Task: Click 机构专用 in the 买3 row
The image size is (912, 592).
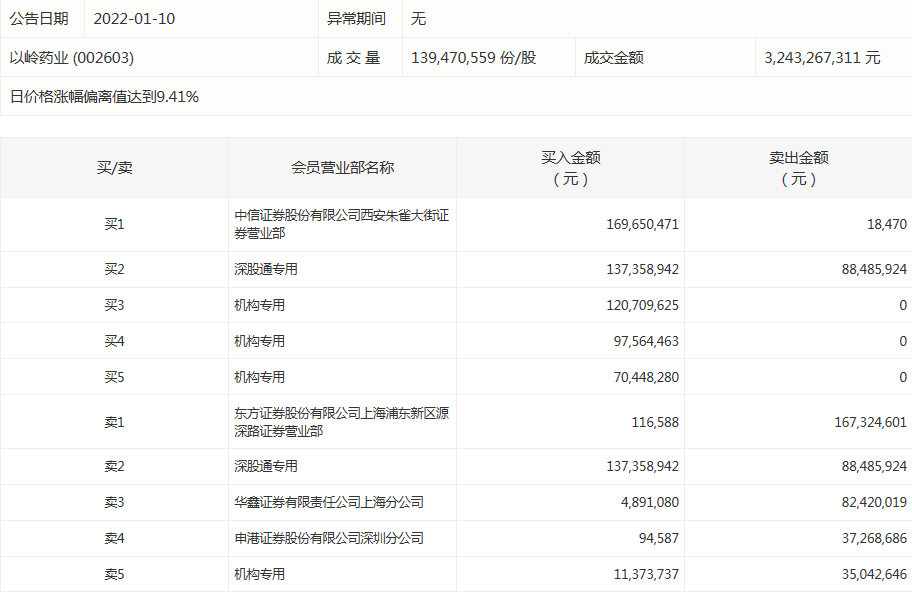Action: 260,305
